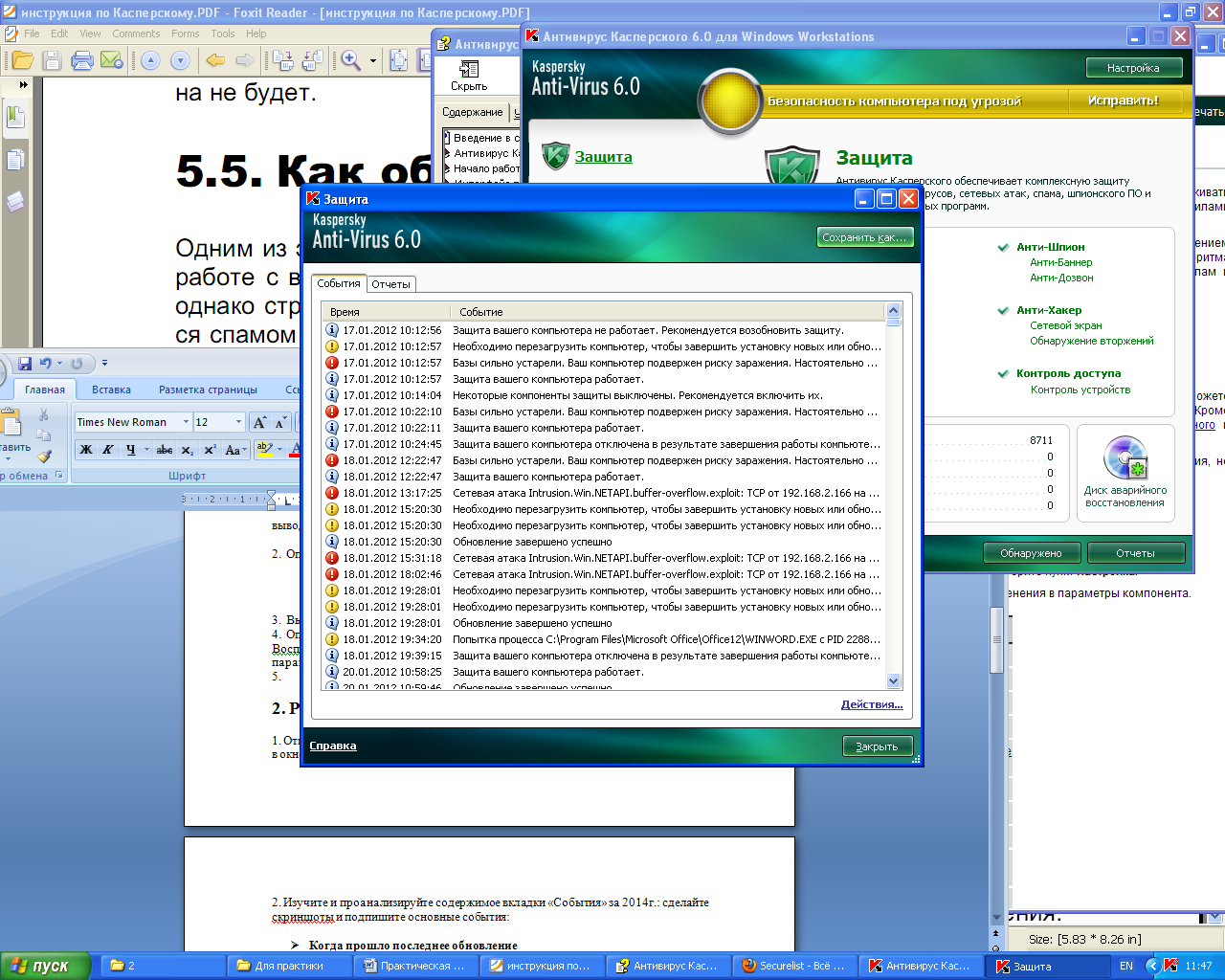Open the Comments menu in Foxit Reader
Viewport: 1225px width, 980px height.
tap(136, 33)
